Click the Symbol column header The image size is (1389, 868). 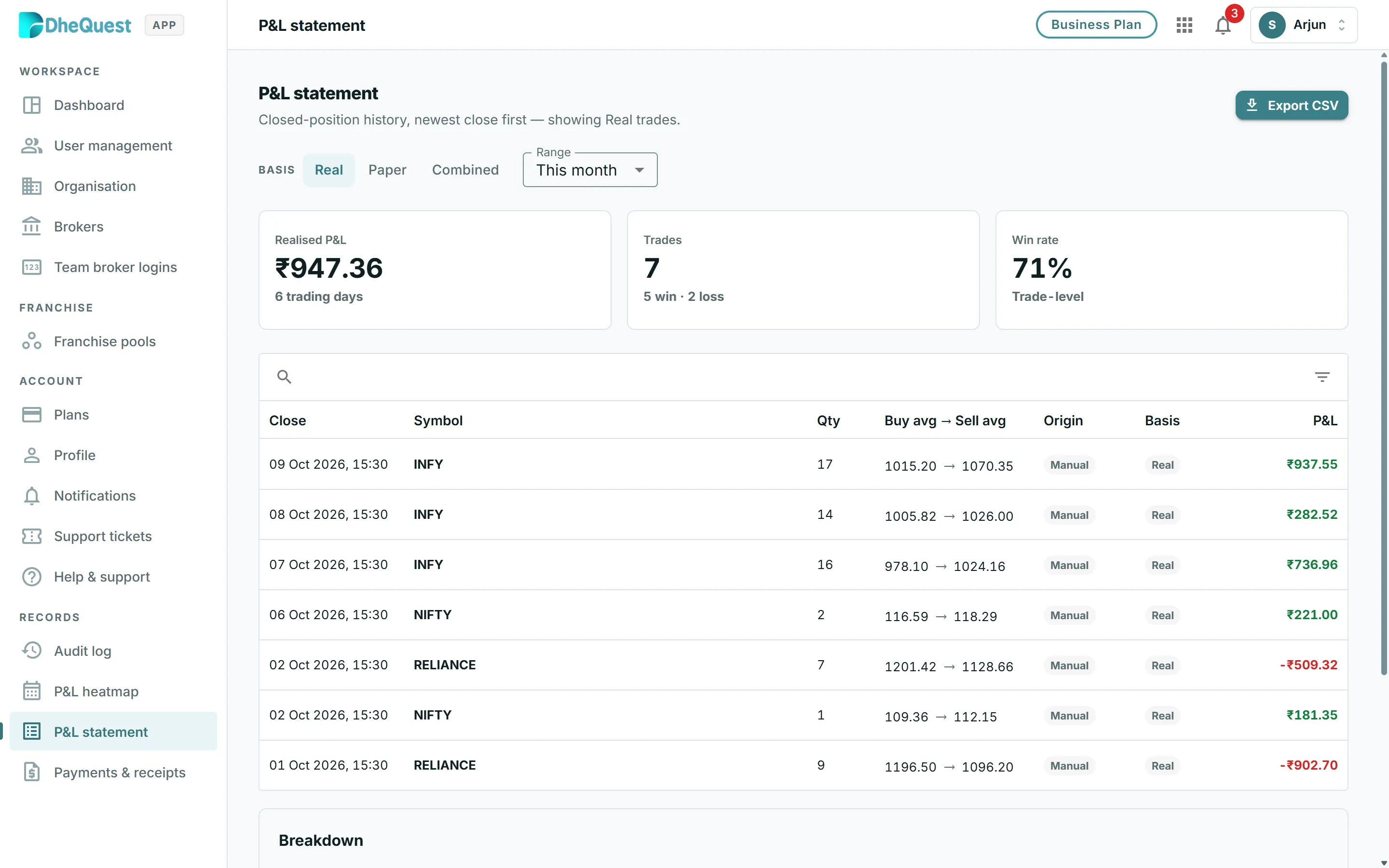[438, 420]
